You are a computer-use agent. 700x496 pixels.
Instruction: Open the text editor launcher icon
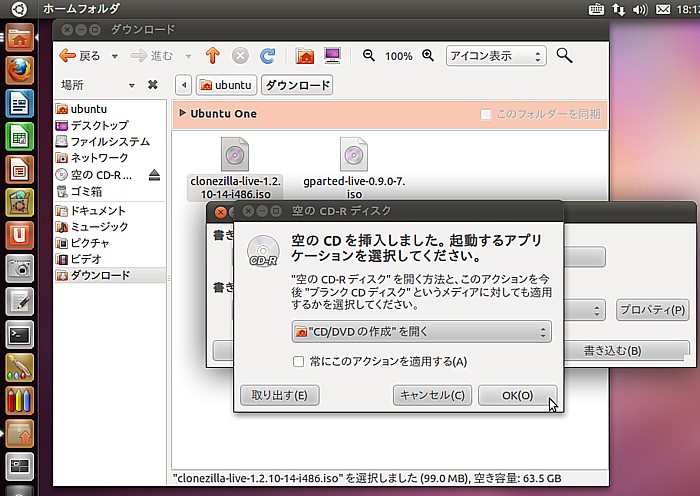click(19, 301)
